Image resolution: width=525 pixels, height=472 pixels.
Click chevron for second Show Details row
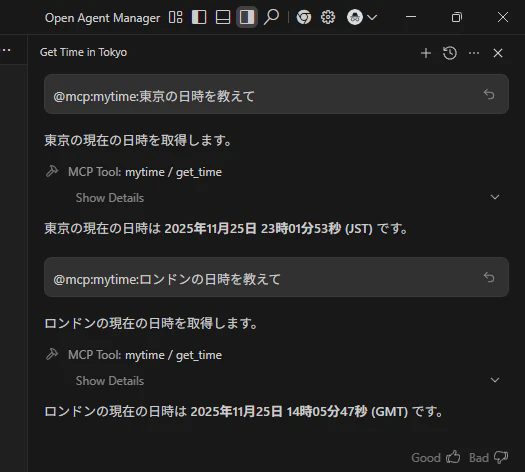pyautogui.click(x=495, y=380)
